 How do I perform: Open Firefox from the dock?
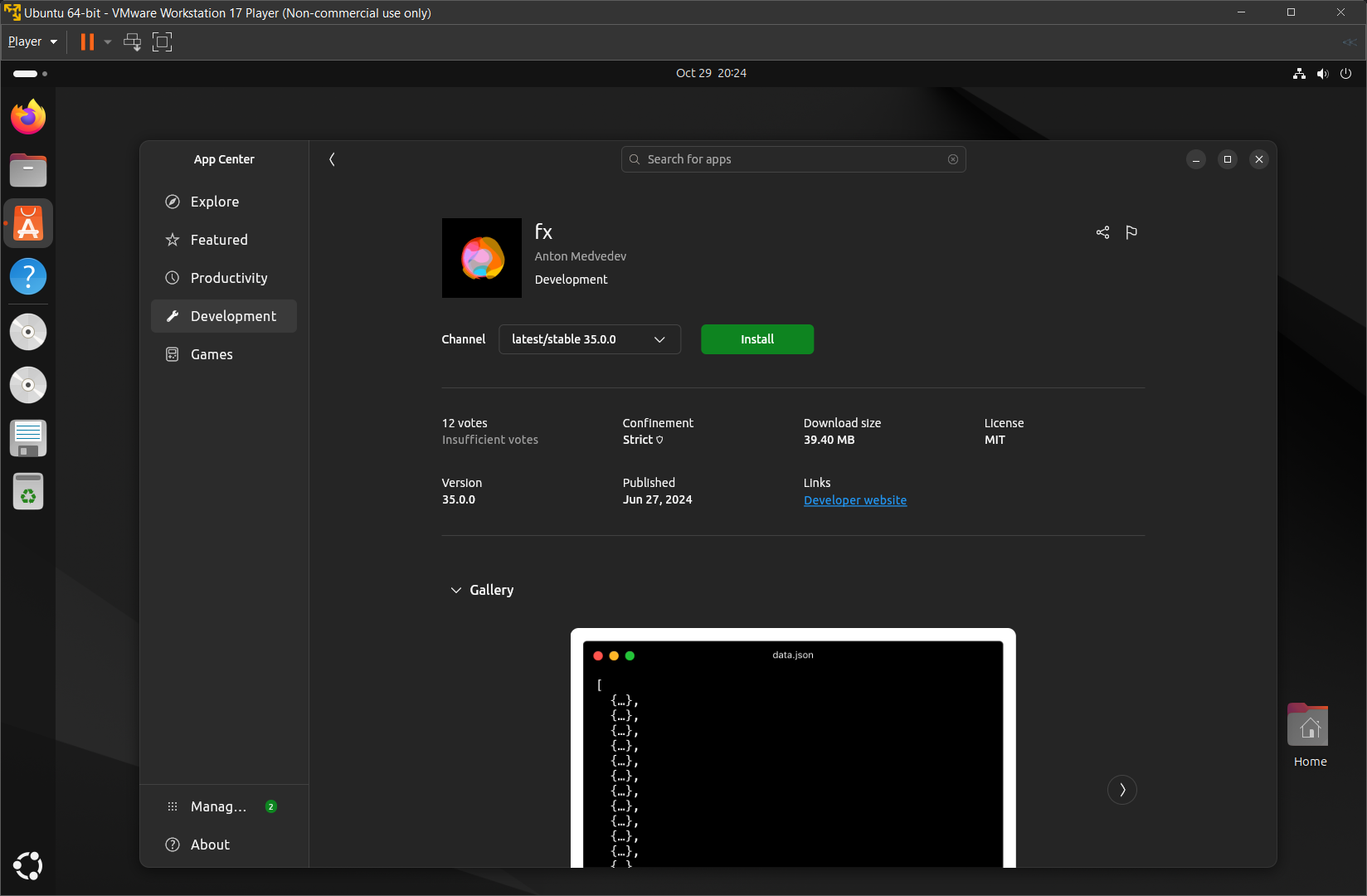click(x=28, y=117)
